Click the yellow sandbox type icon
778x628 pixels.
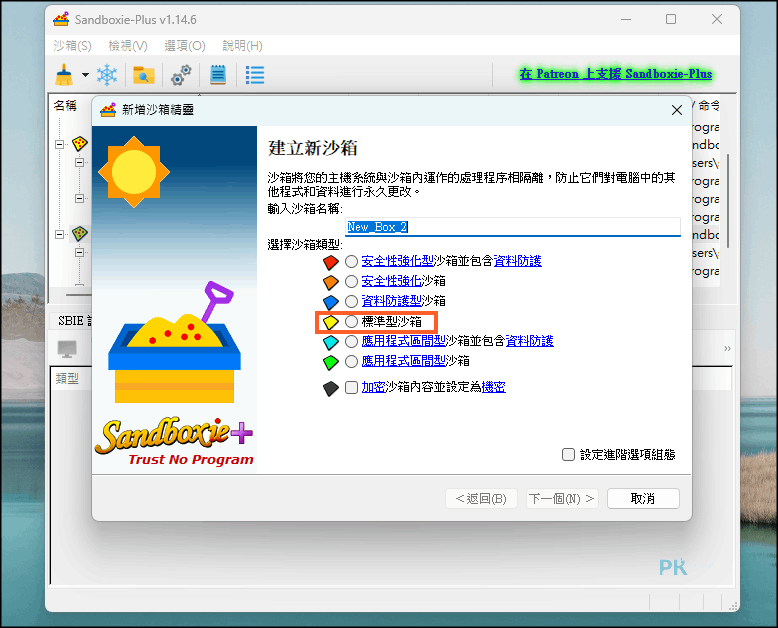(330, 322)
